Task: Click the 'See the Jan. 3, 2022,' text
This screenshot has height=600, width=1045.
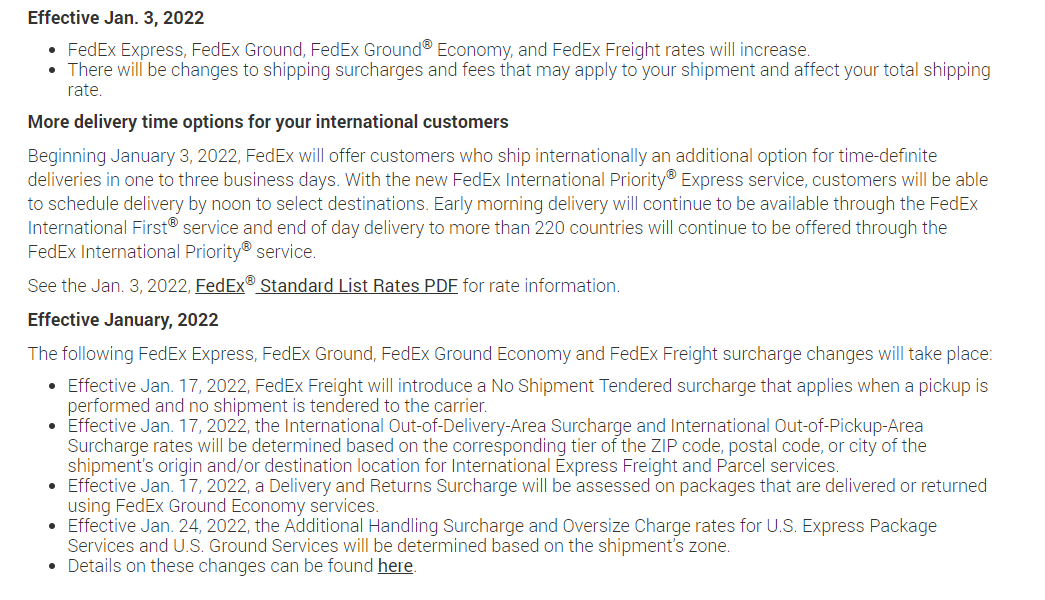Action: point(109,286)
